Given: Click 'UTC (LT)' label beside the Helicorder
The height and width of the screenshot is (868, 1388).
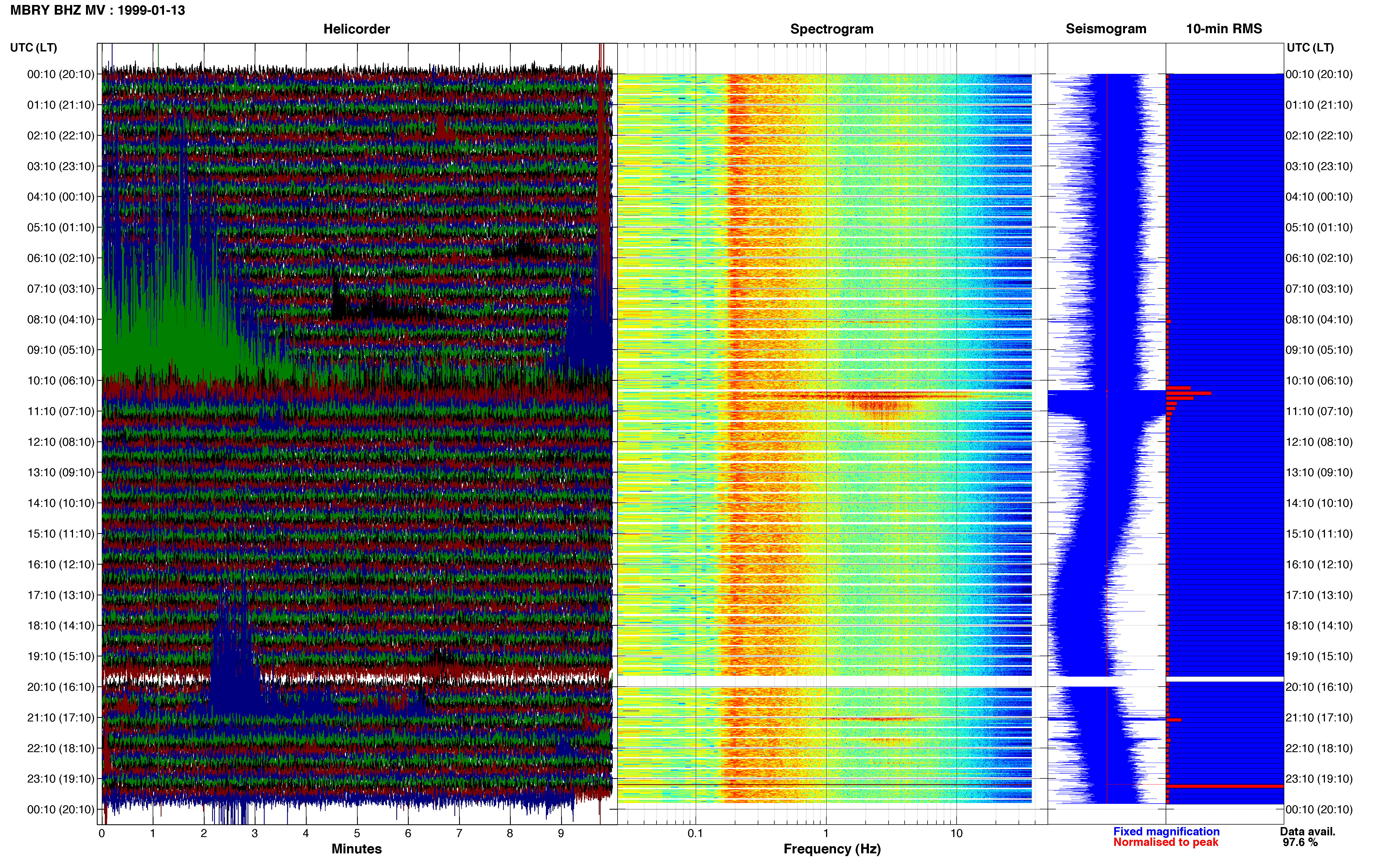Looking at the screenshot, I should tap(33, 48).
